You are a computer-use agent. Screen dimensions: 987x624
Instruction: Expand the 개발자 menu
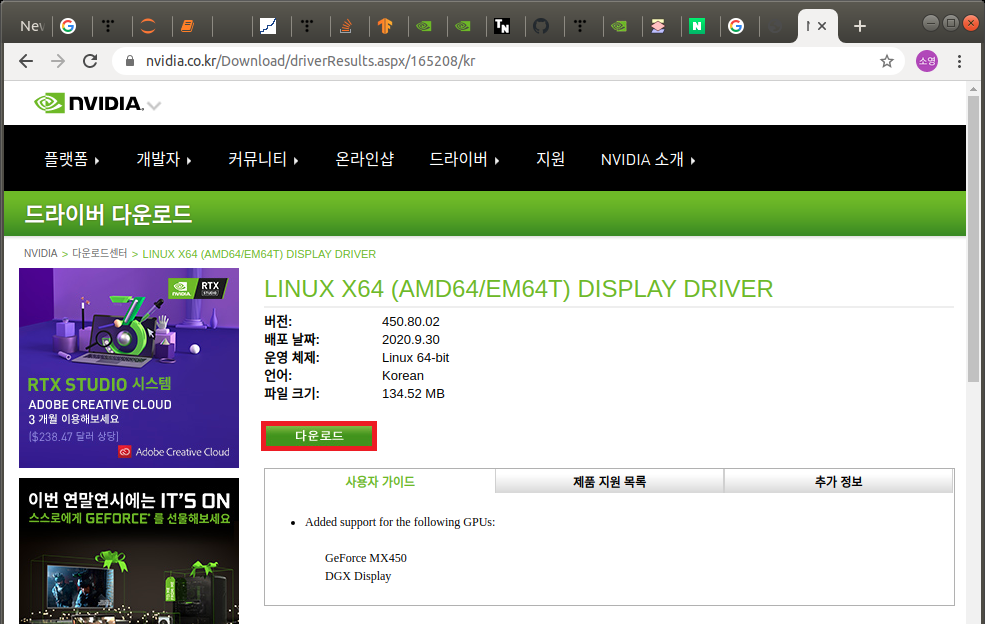[x=164, y=159]
